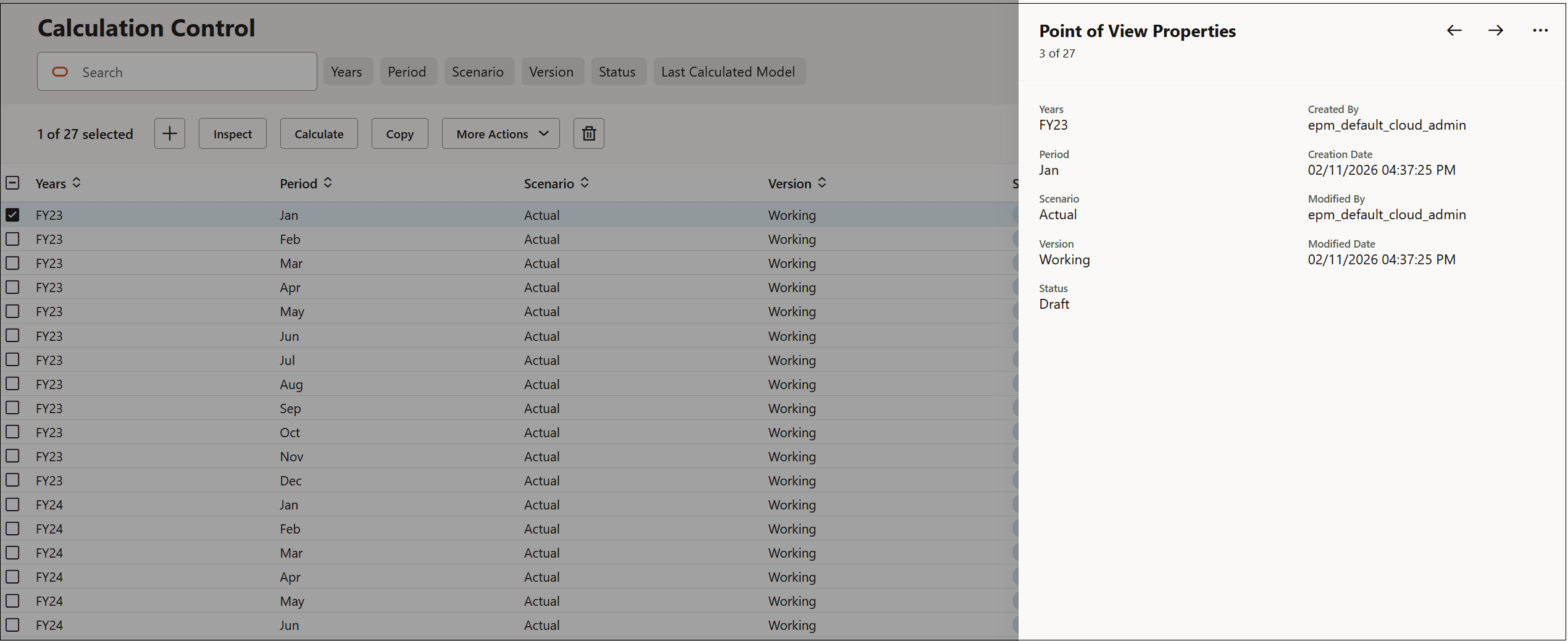Select the Last Calculated Model filter
1568x641 pixels.
tap(729, 71)
